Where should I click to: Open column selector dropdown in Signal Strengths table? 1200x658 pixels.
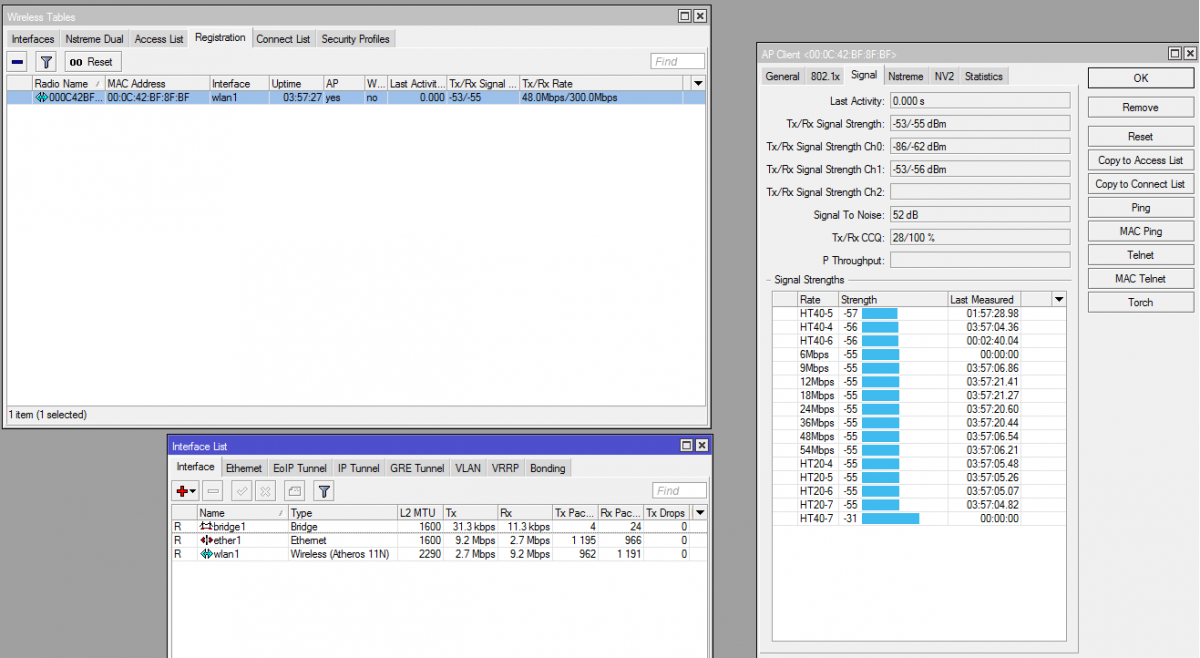[1059, 299]
